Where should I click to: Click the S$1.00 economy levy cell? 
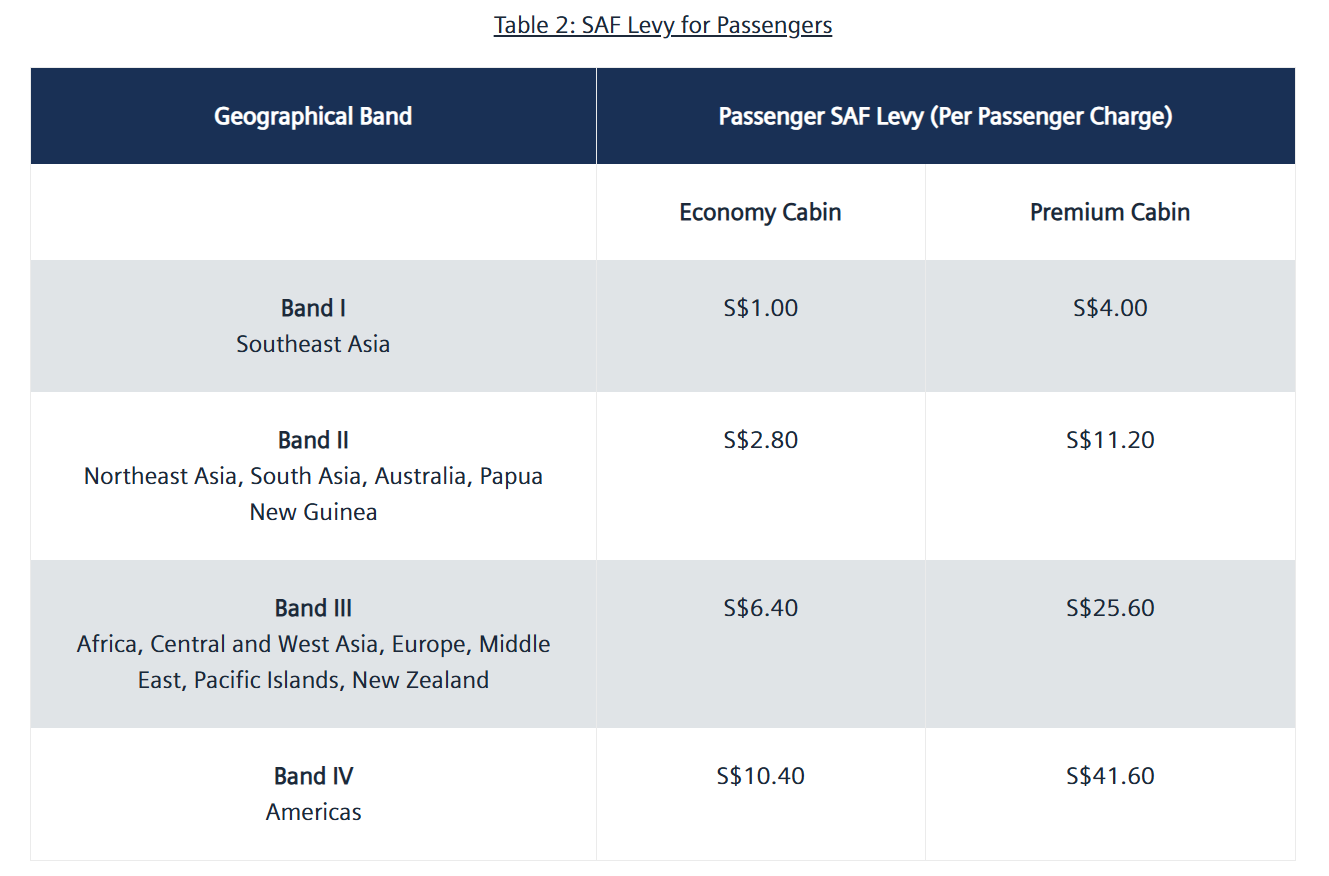[760, 308]
